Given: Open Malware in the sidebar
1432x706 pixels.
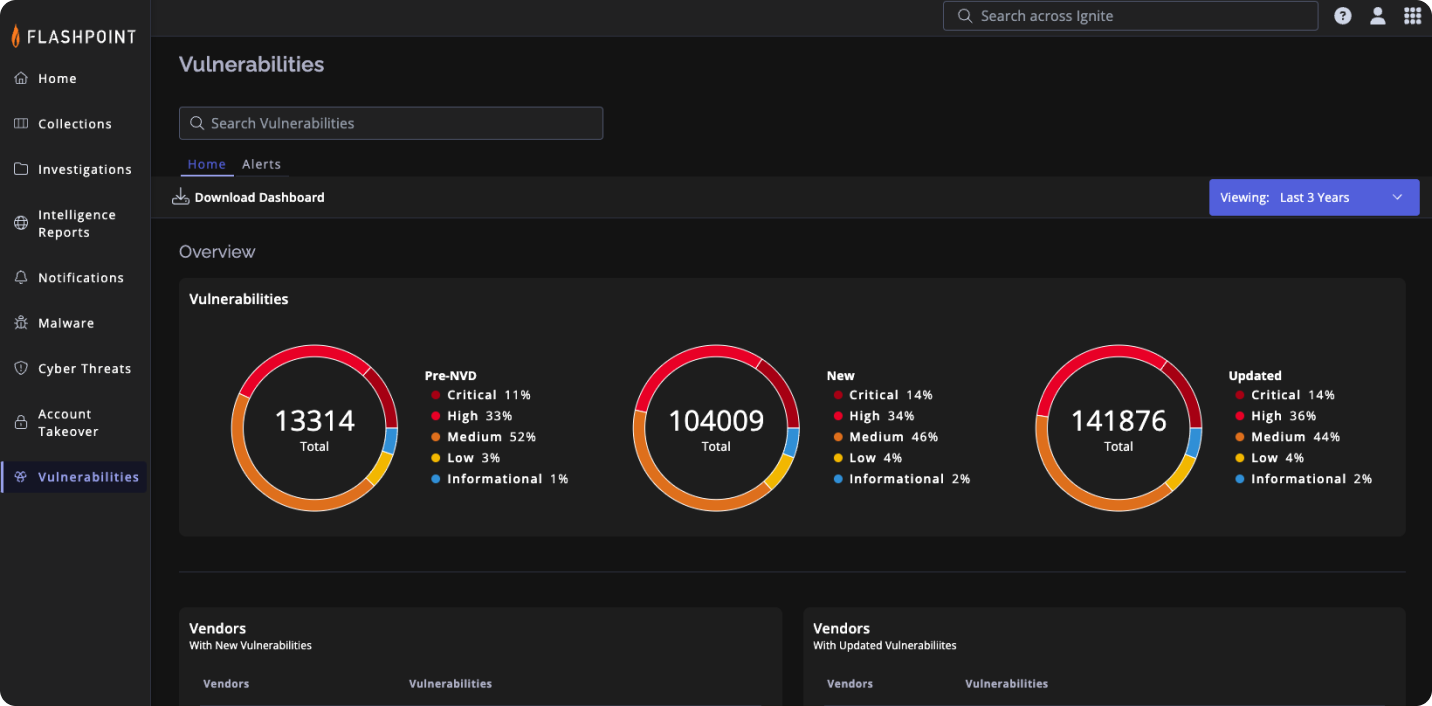Looking at the screenshot, I should [66, 323].
